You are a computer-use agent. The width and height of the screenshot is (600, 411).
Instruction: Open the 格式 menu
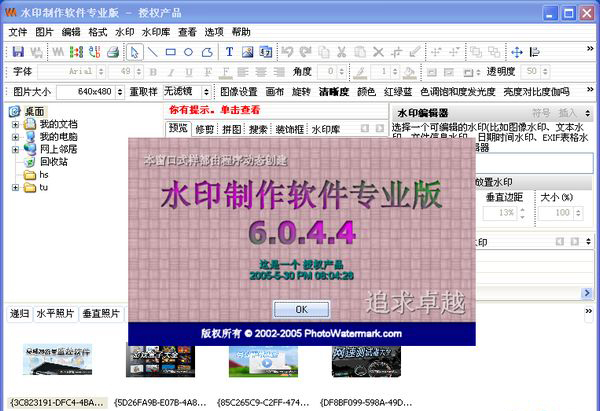coord(98,32)
